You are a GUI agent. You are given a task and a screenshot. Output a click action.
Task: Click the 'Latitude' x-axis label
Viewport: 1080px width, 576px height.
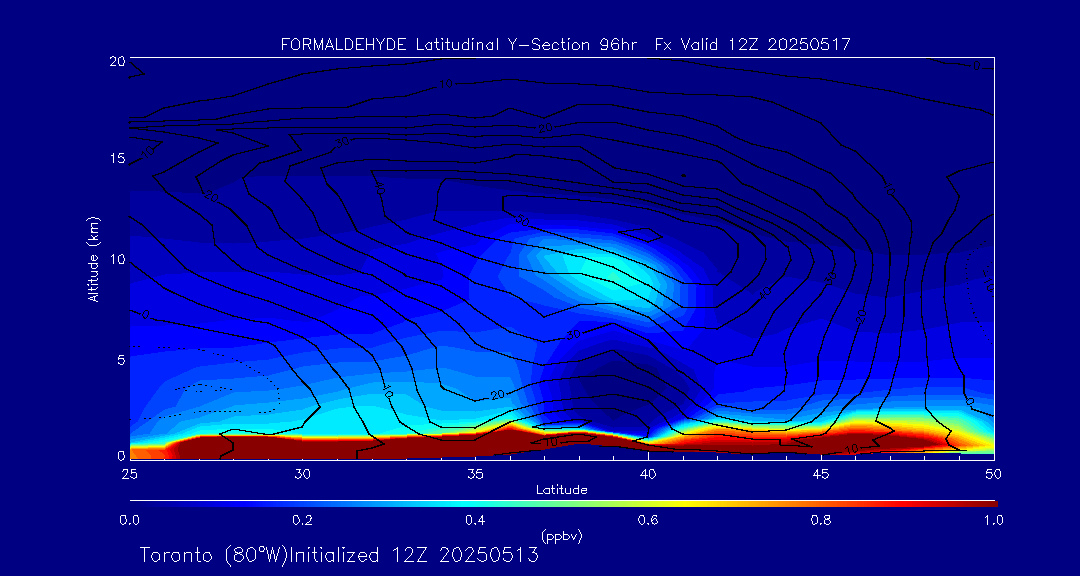click(561, 490)
